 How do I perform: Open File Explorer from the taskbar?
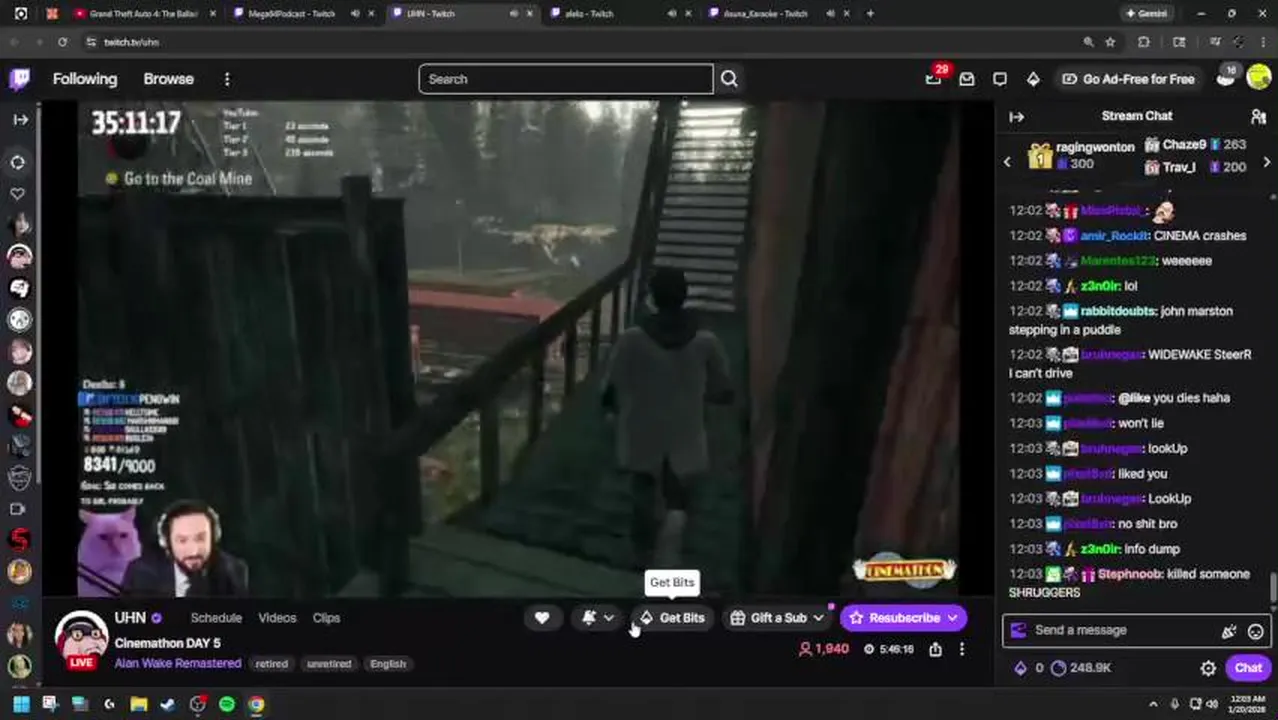click(x=139, y=704)
